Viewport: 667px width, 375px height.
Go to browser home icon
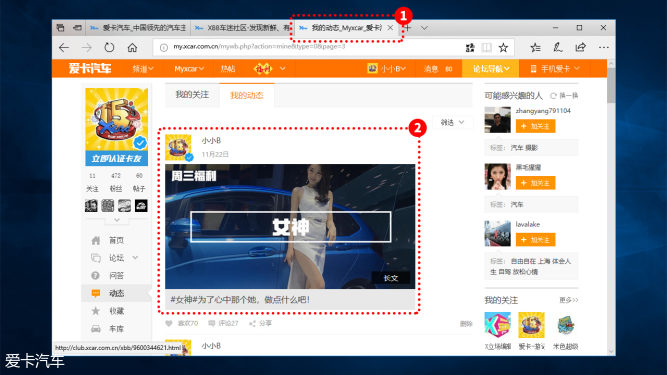pos(132,48)
